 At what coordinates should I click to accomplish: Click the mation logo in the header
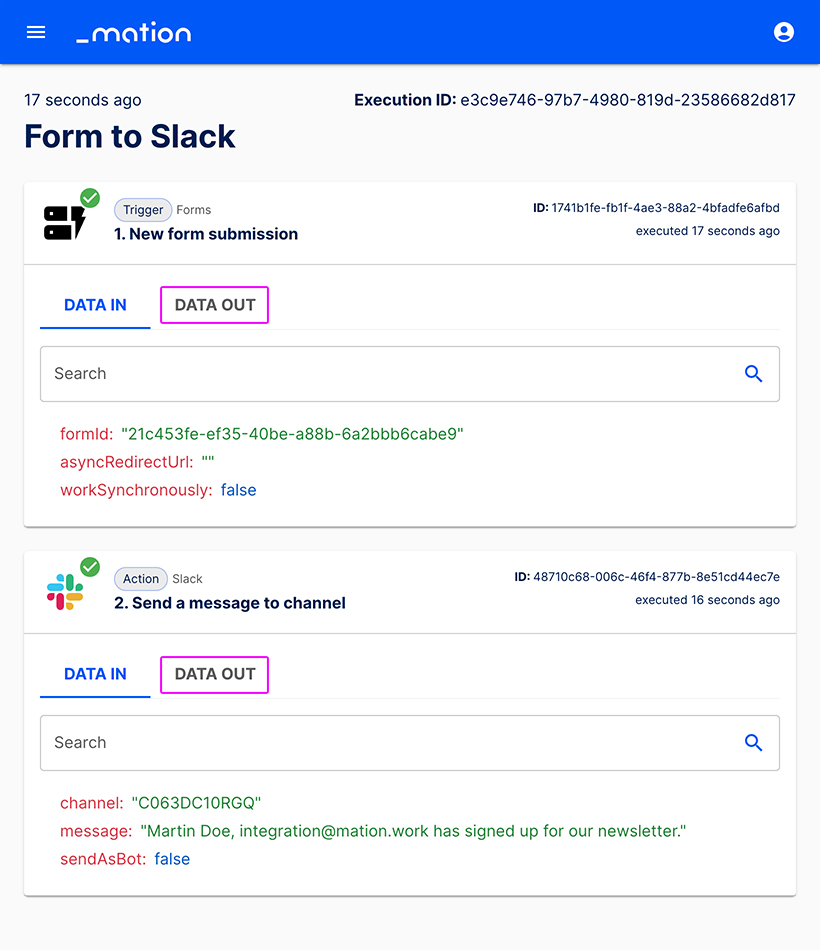[132, 32]
